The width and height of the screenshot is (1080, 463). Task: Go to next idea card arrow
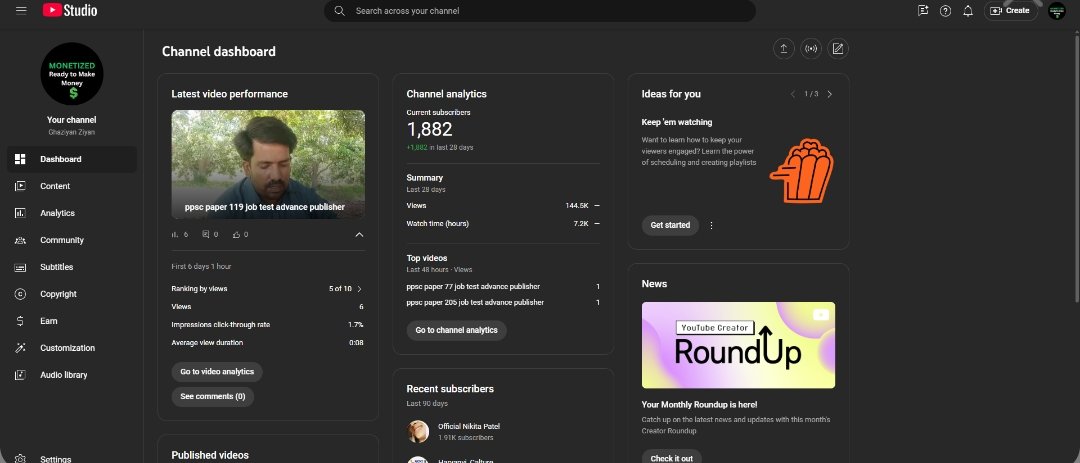[829, 94]
